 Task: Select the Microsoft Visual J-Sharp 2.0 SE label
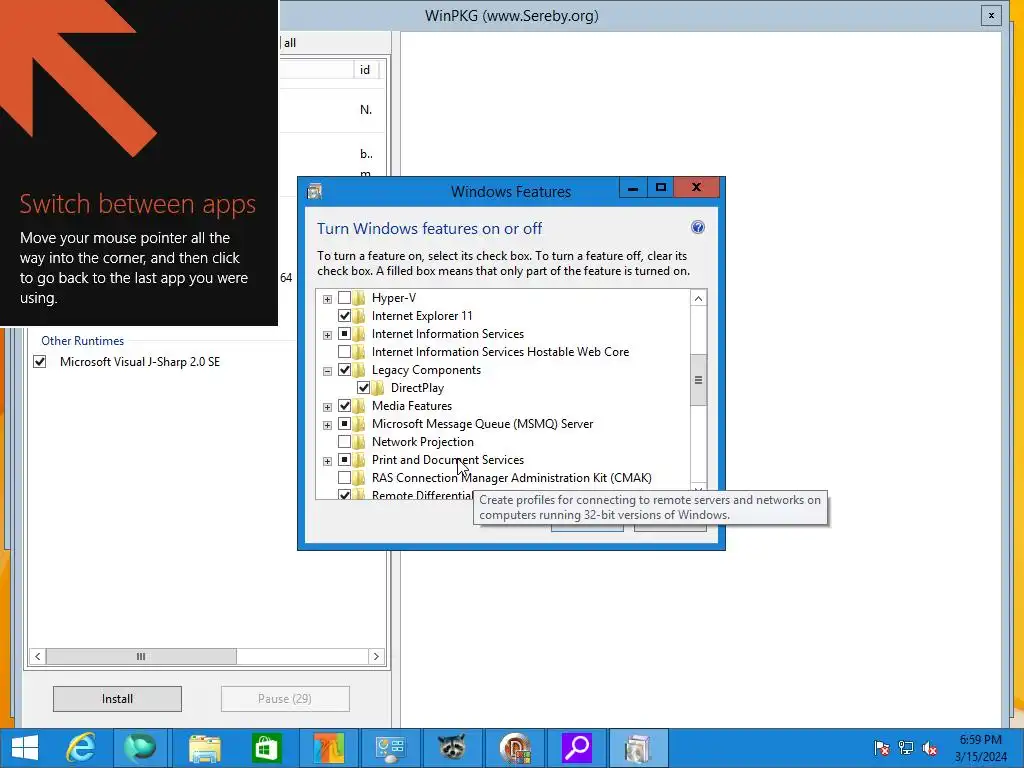point(140,362)
